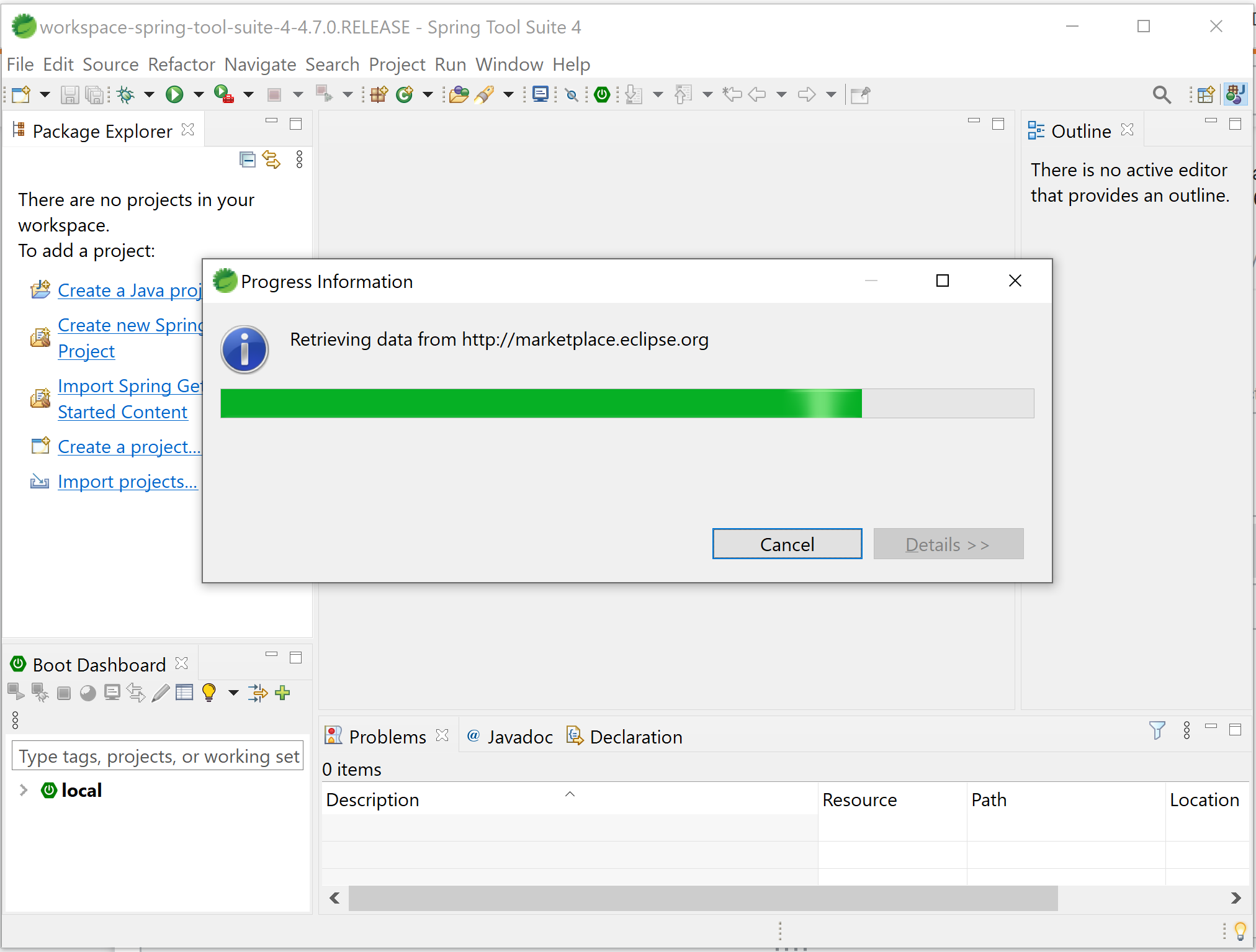This screenshot has height=952, width=1256.
Task: Click the Create a project... link
Action: 129,447
